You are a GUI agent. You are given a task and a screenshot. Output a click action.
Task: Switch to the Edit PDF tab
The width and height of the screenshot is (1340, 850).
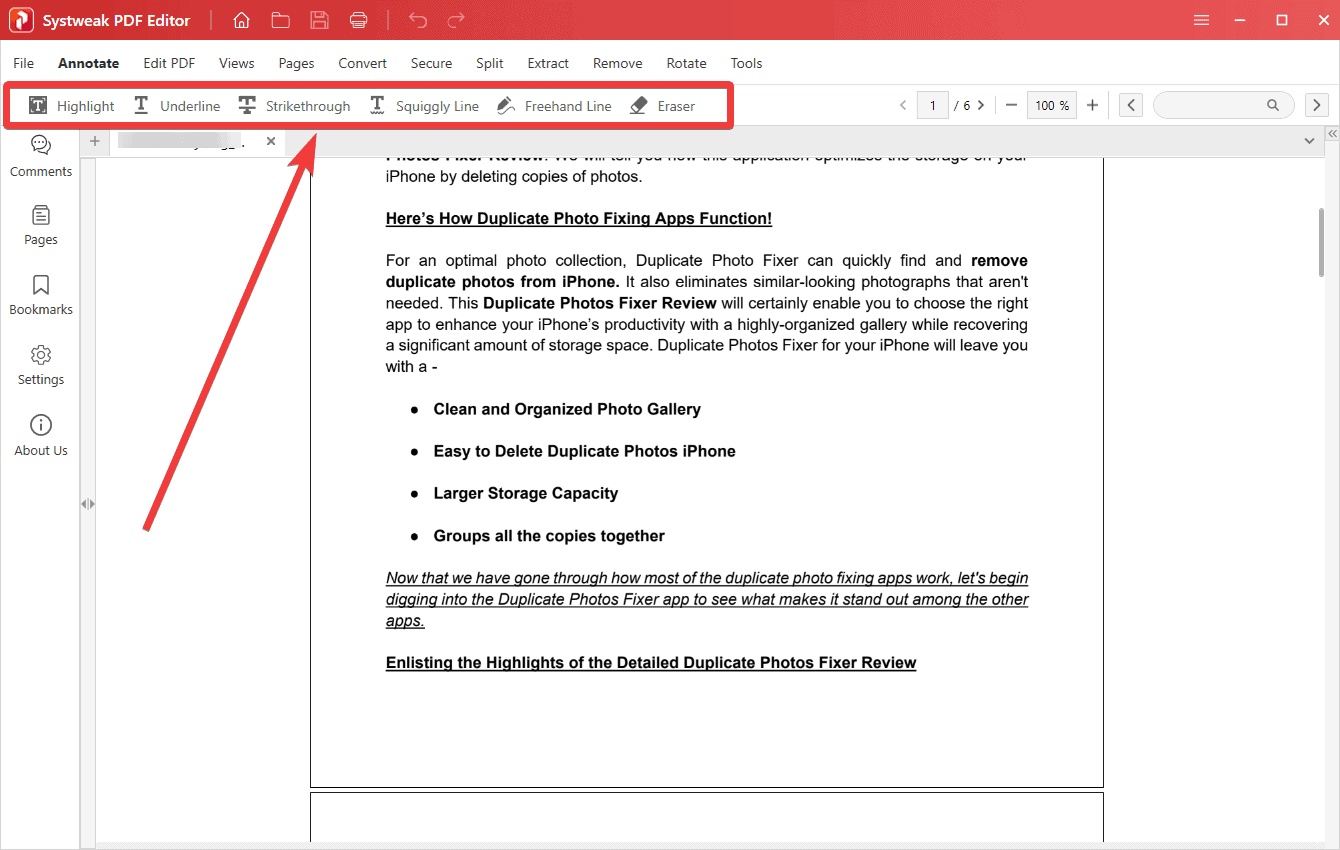click(169, 63)
